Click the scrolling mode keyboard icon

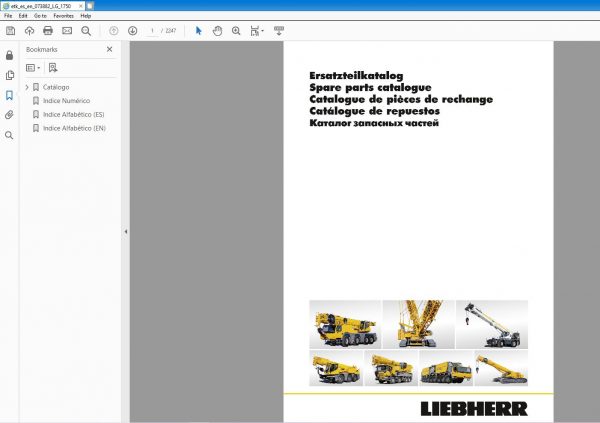tap(279, 30)
